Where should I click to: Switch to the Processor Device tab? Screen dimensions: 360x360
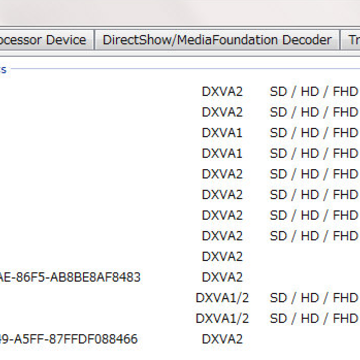(46, 40)
